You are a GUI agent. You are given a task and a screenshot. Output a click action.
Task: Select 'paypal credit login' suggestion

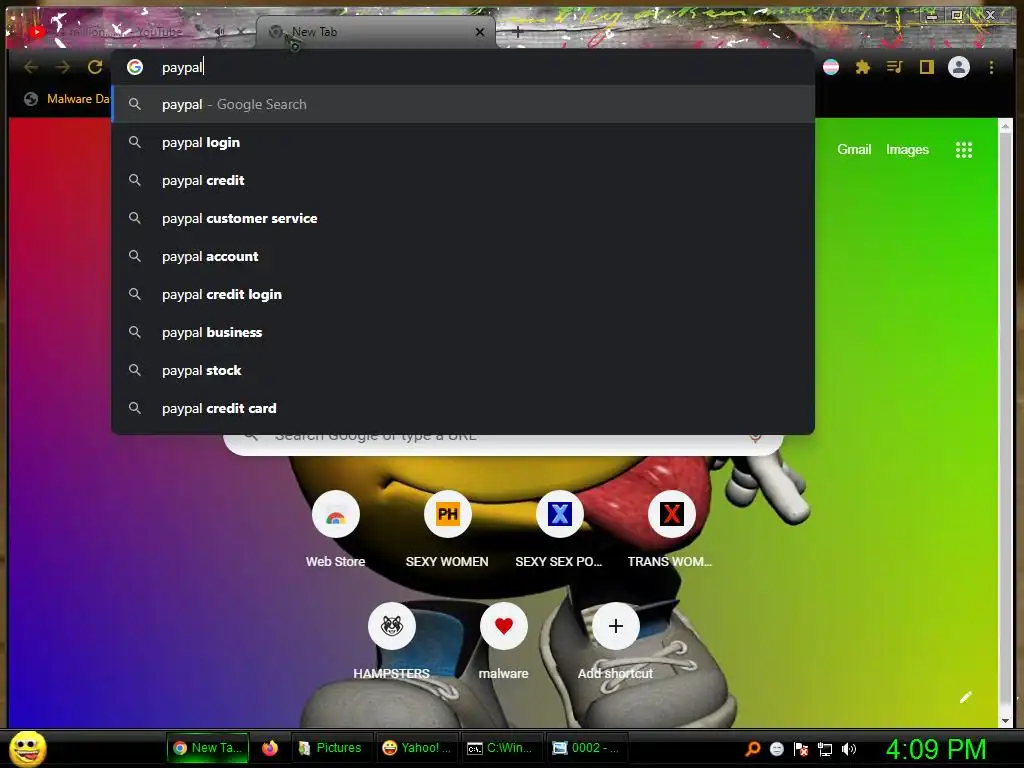tap(463, 295)
